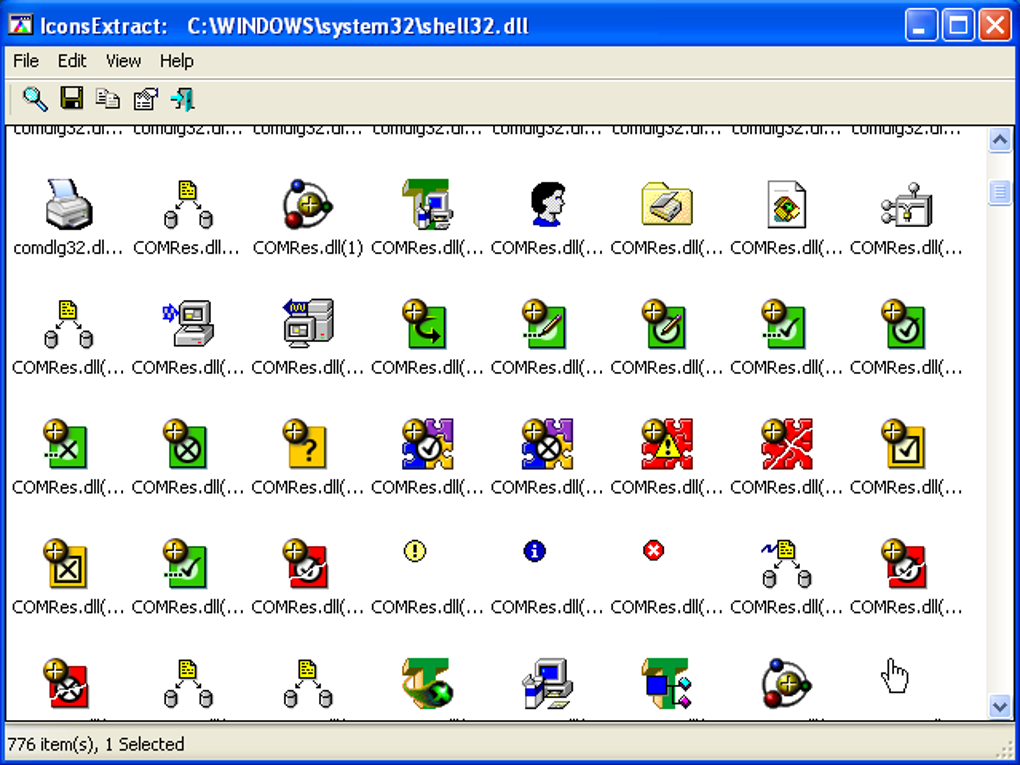Select the printer icon from comdlg32.dll

click(x=69, y=204)
